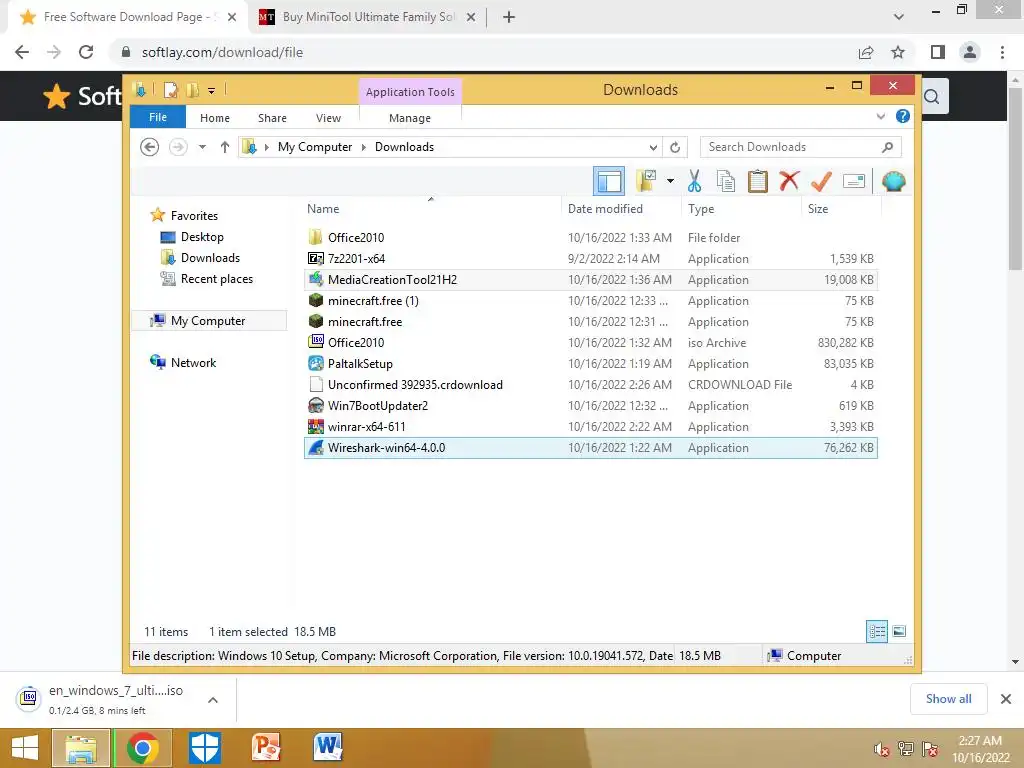
Task: Click the red X Delete icon
Action: 789,181
